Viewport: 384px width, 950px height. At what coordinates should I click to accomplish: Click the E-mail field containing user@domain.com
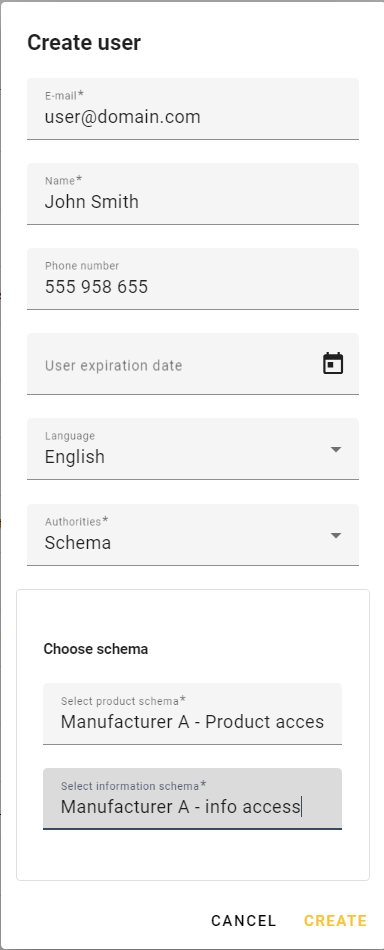tap(193, 109)
